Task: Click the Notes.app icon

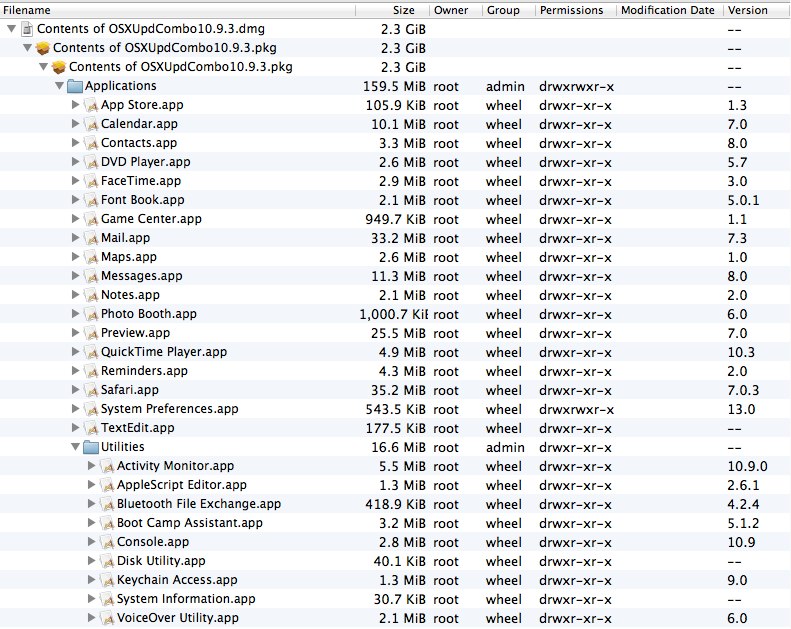Action: (x=91, y=295)
